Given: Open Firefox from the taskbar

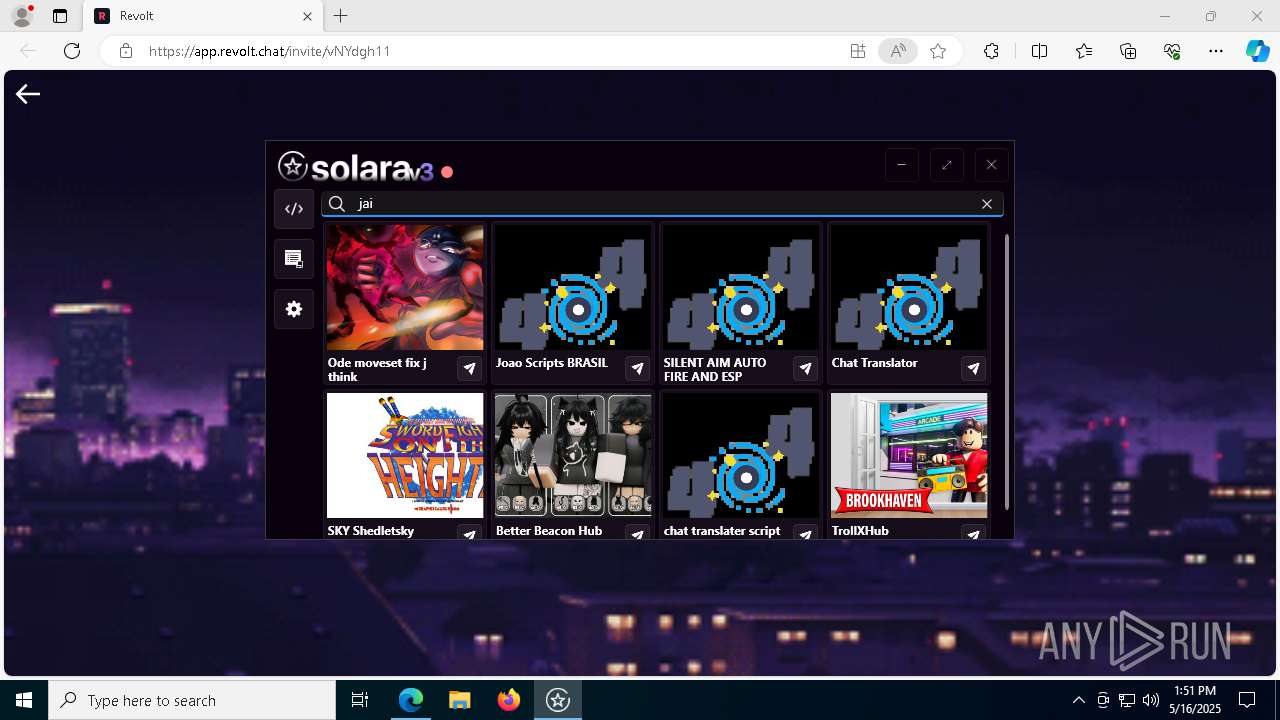Looking at the screenshot, I should pyautogui.click(x=508, y=700).
